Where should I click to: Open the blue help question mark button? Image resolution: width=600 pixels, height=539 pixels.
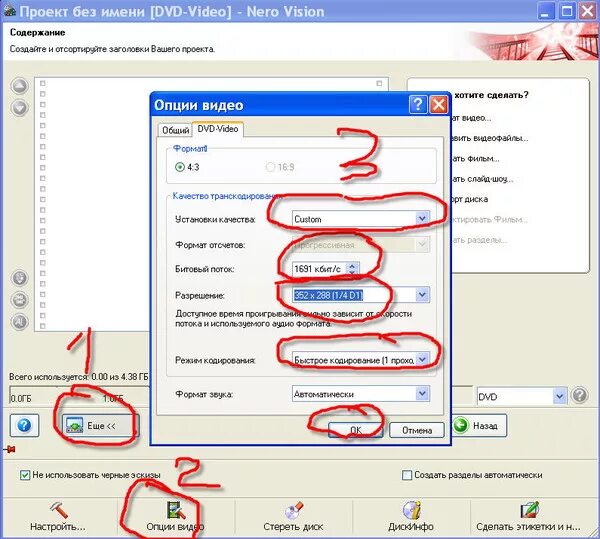click(x=24, y=425)
